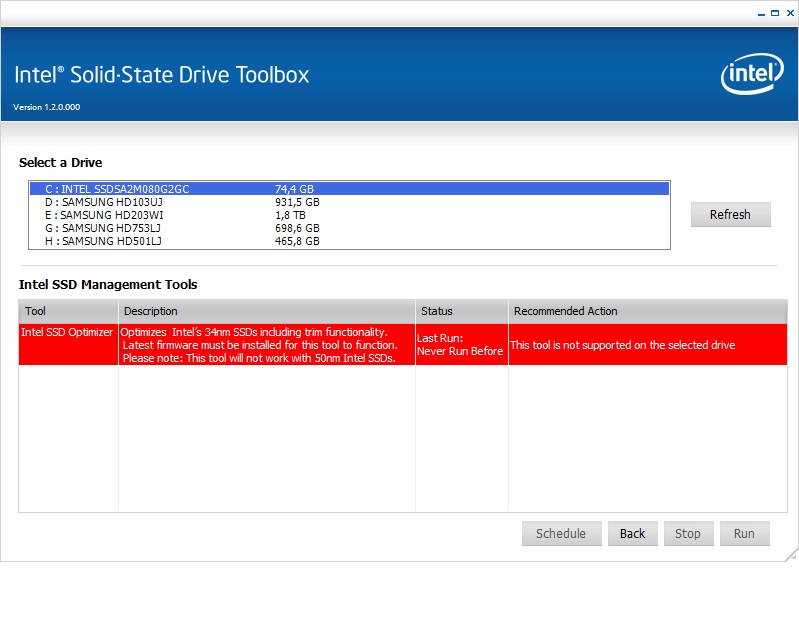Click the Version 1.2.0.000 label

[46, 107]
